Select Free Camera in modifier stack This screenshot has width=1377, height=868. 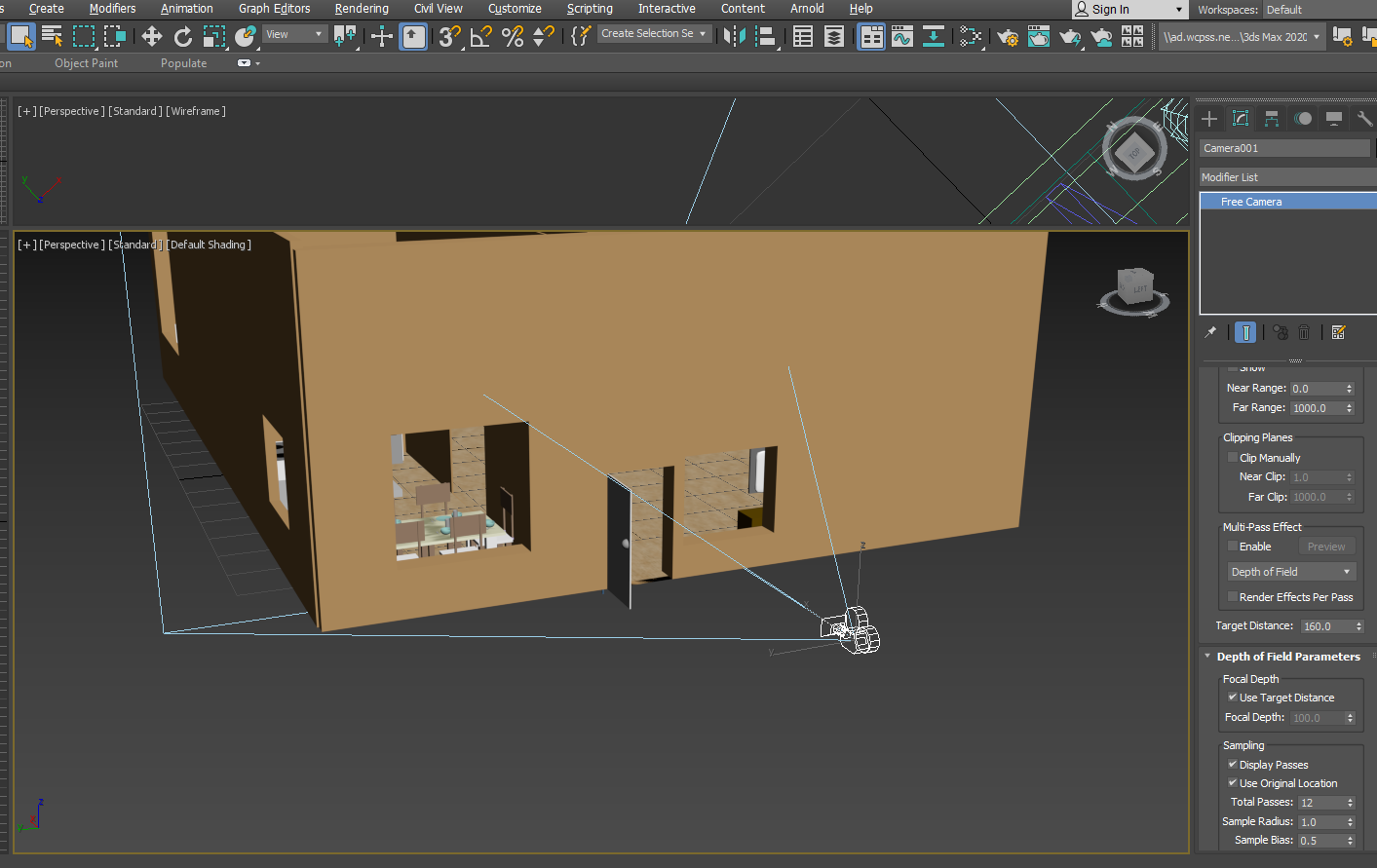1287,202
